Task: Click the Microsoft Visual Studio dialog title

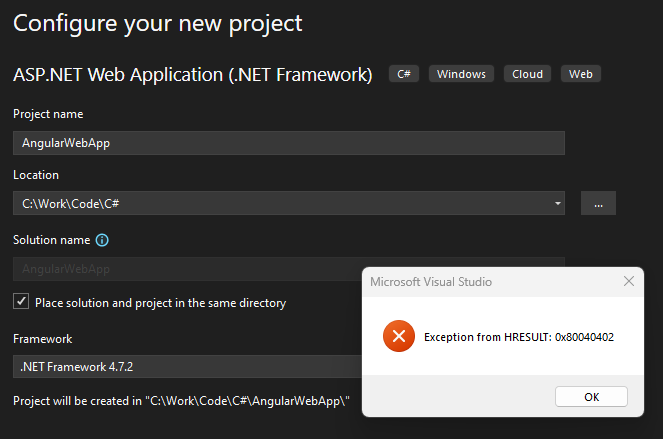Action: pyautogui.click(x=431, y=282)
